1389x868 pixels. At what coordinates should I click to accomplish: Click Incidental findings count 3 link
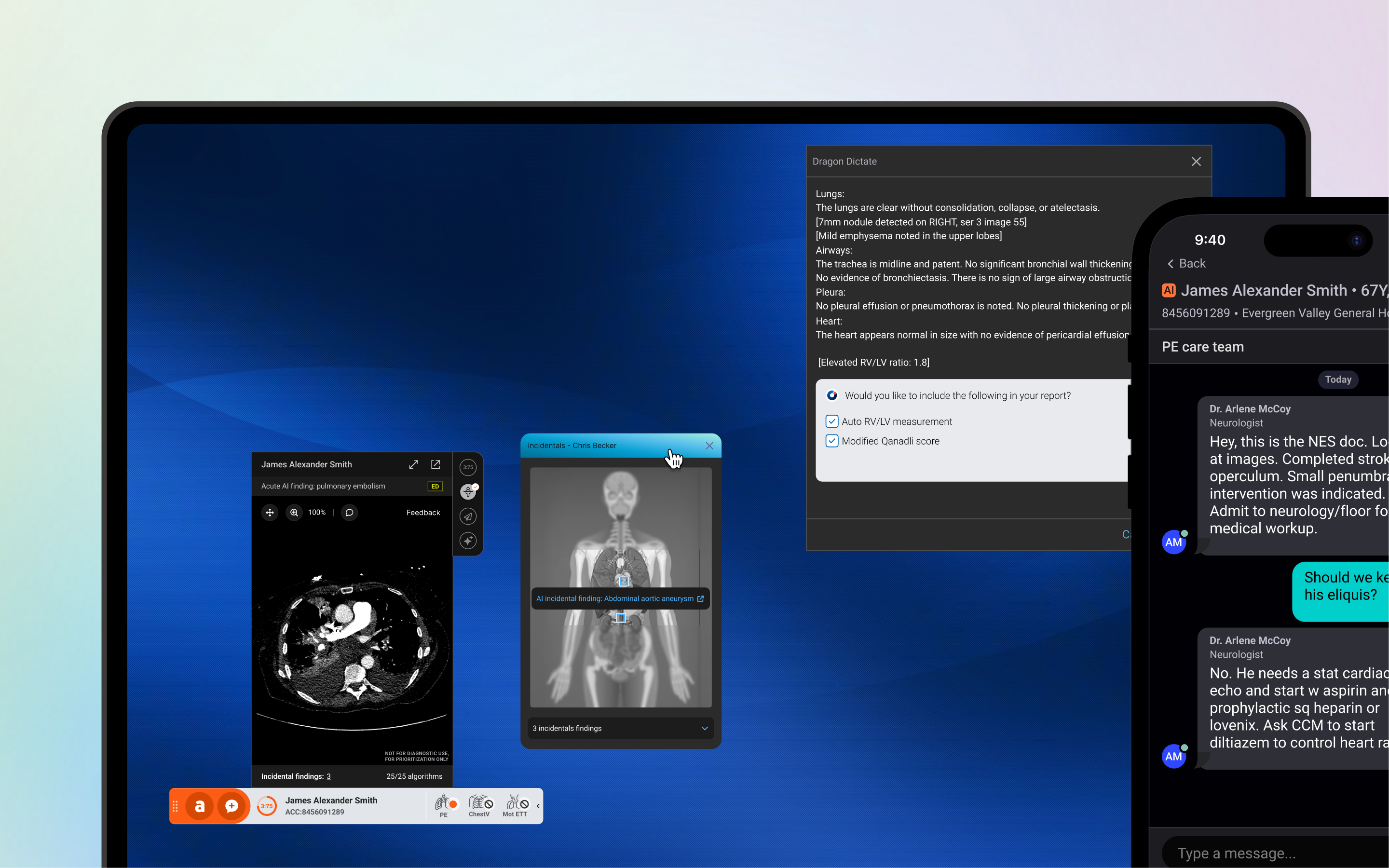328,776
